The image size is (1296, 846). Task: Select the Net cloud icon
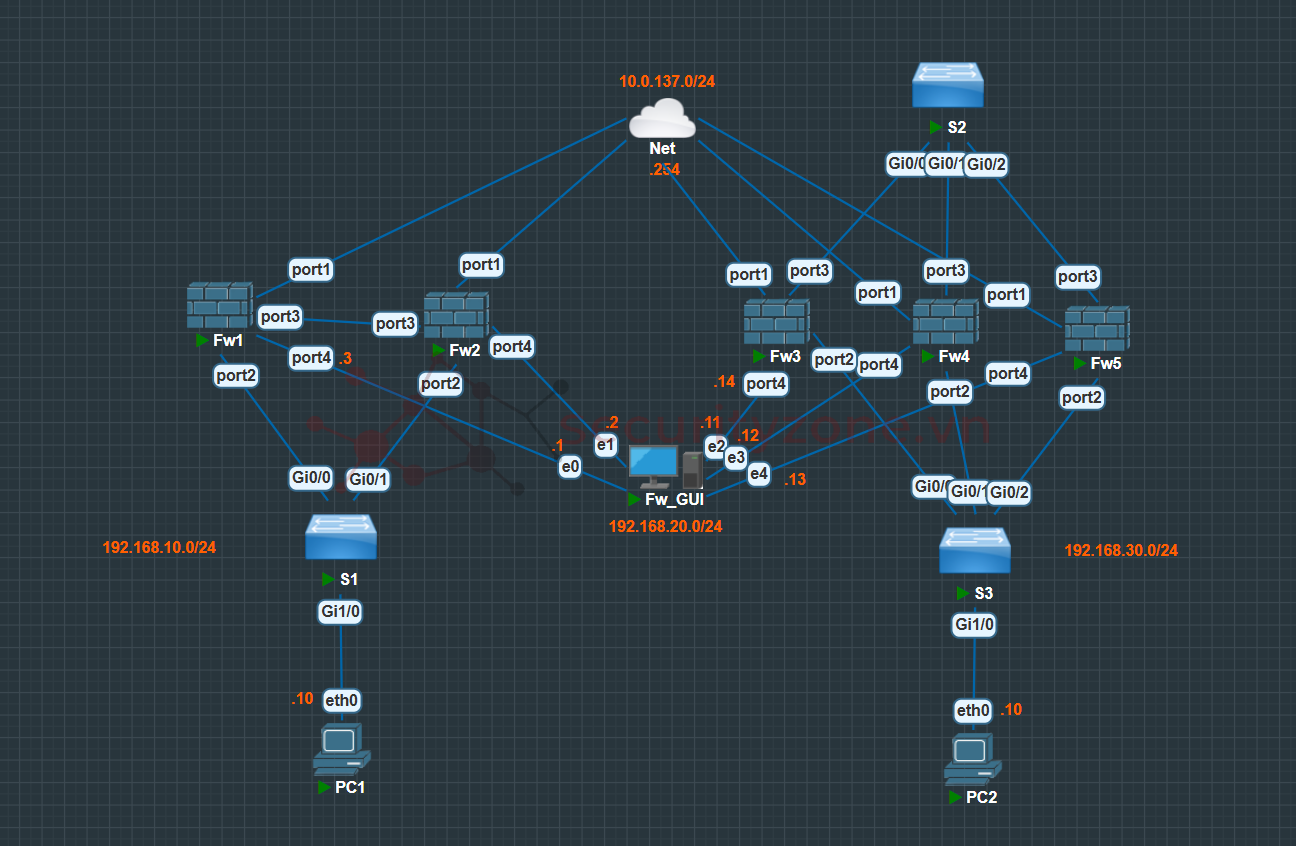tap(662, 120)
